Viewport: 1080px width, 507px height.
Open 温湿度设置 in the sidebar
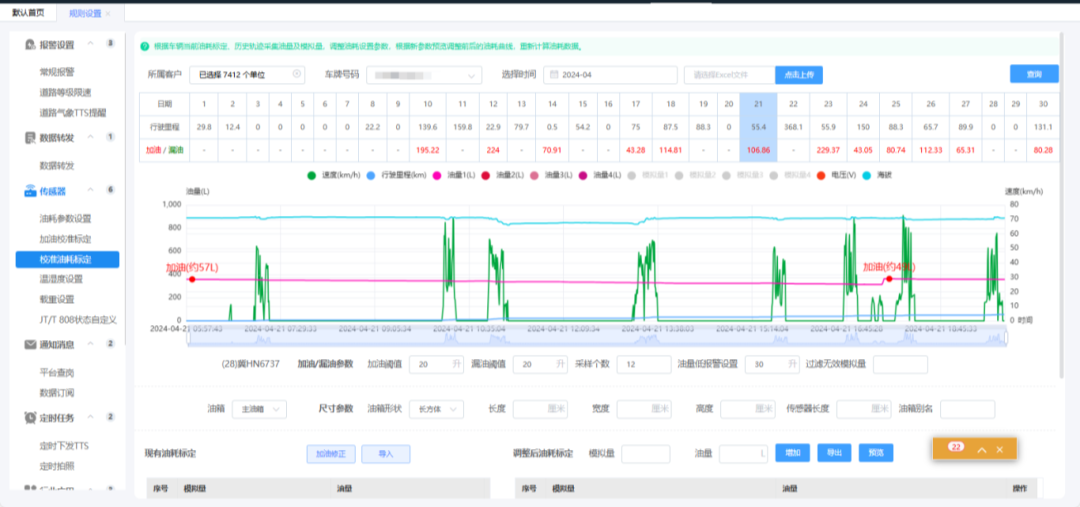[x=61, y=280]
